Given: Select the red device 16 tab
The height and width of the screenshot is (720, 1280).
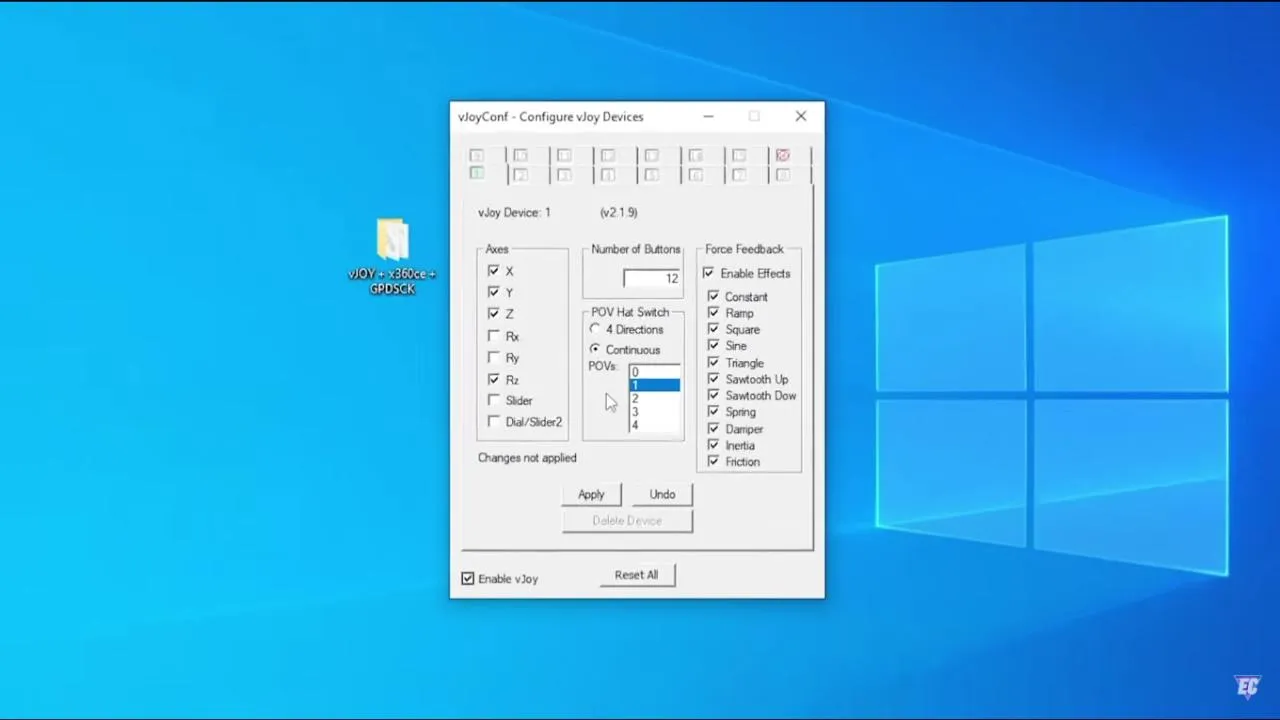Looking at the screenshot, I should click(x=783, y=155).
